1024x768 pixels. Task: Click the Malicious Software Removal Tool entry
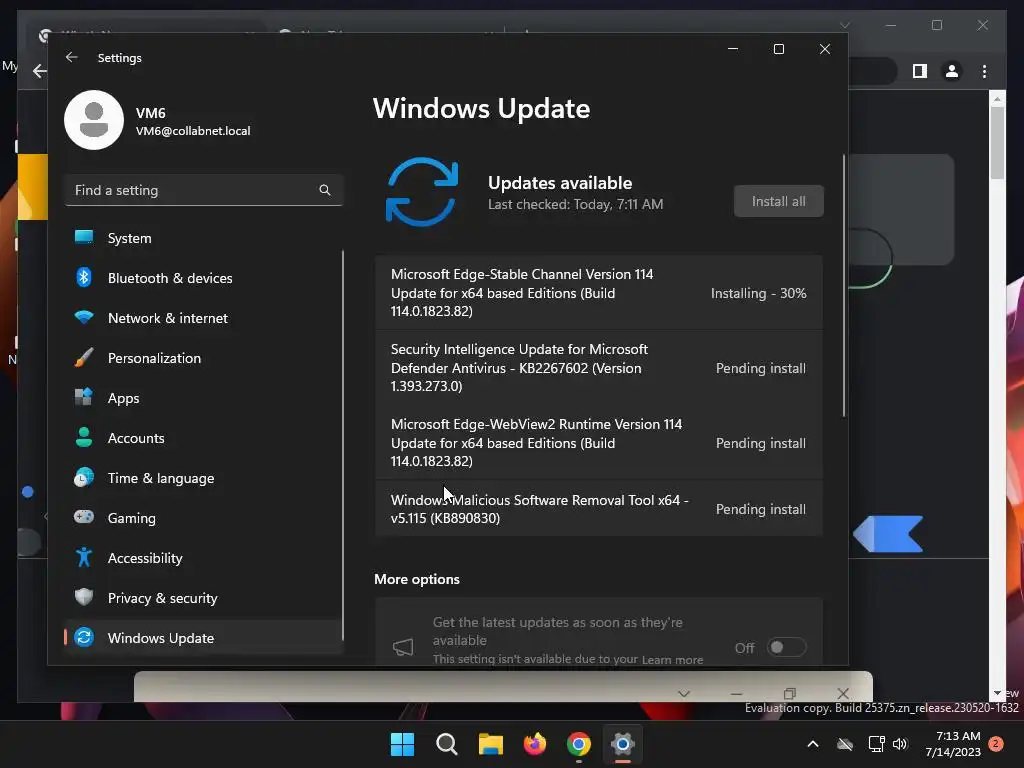(598, 509)
